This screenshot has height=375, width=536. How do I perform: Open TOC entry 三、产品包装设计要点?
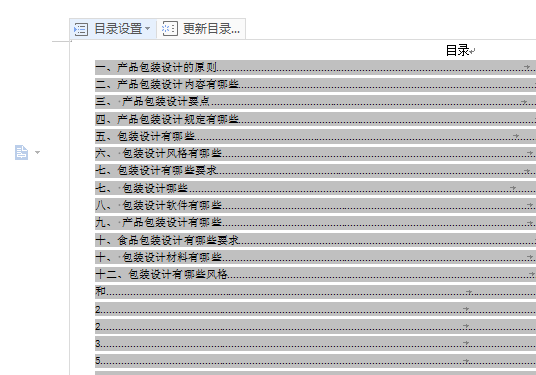pyautogui.click(x=316, y=102)
